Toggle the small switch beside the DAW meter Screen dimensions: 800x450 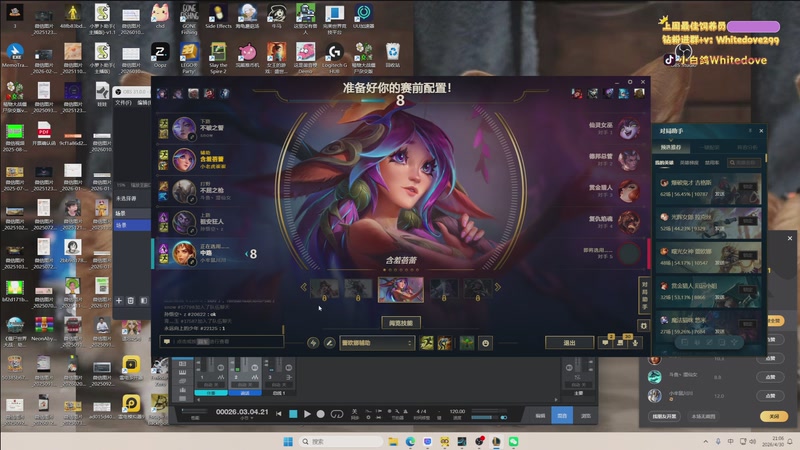pos(504,417)
